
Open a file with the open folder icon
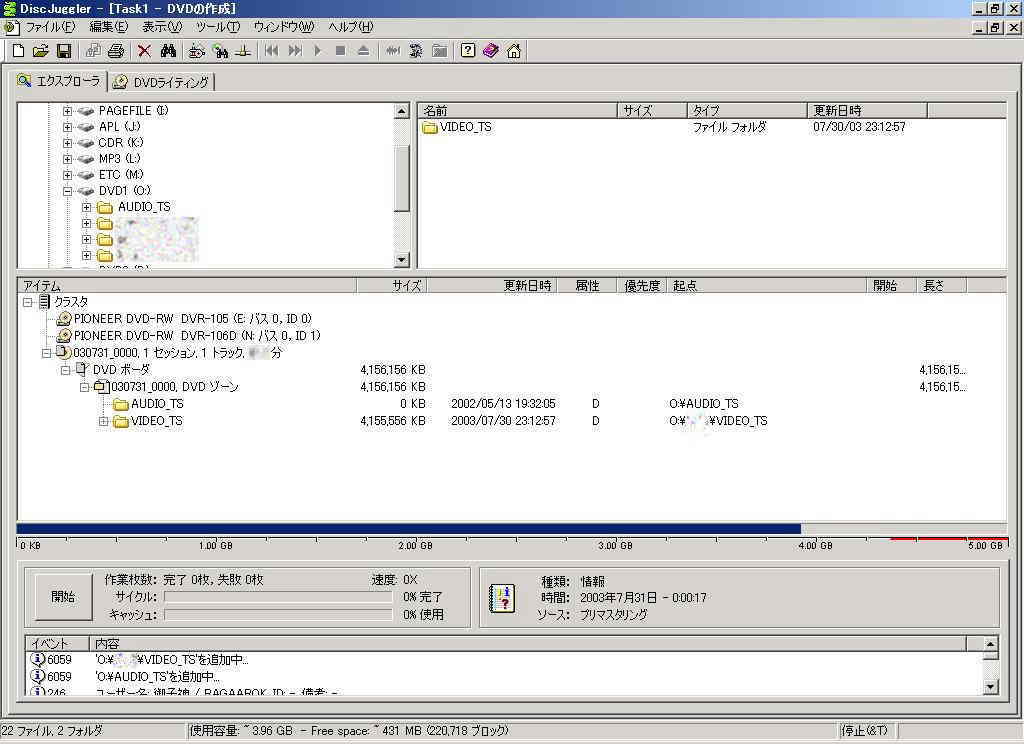(40, 50)
